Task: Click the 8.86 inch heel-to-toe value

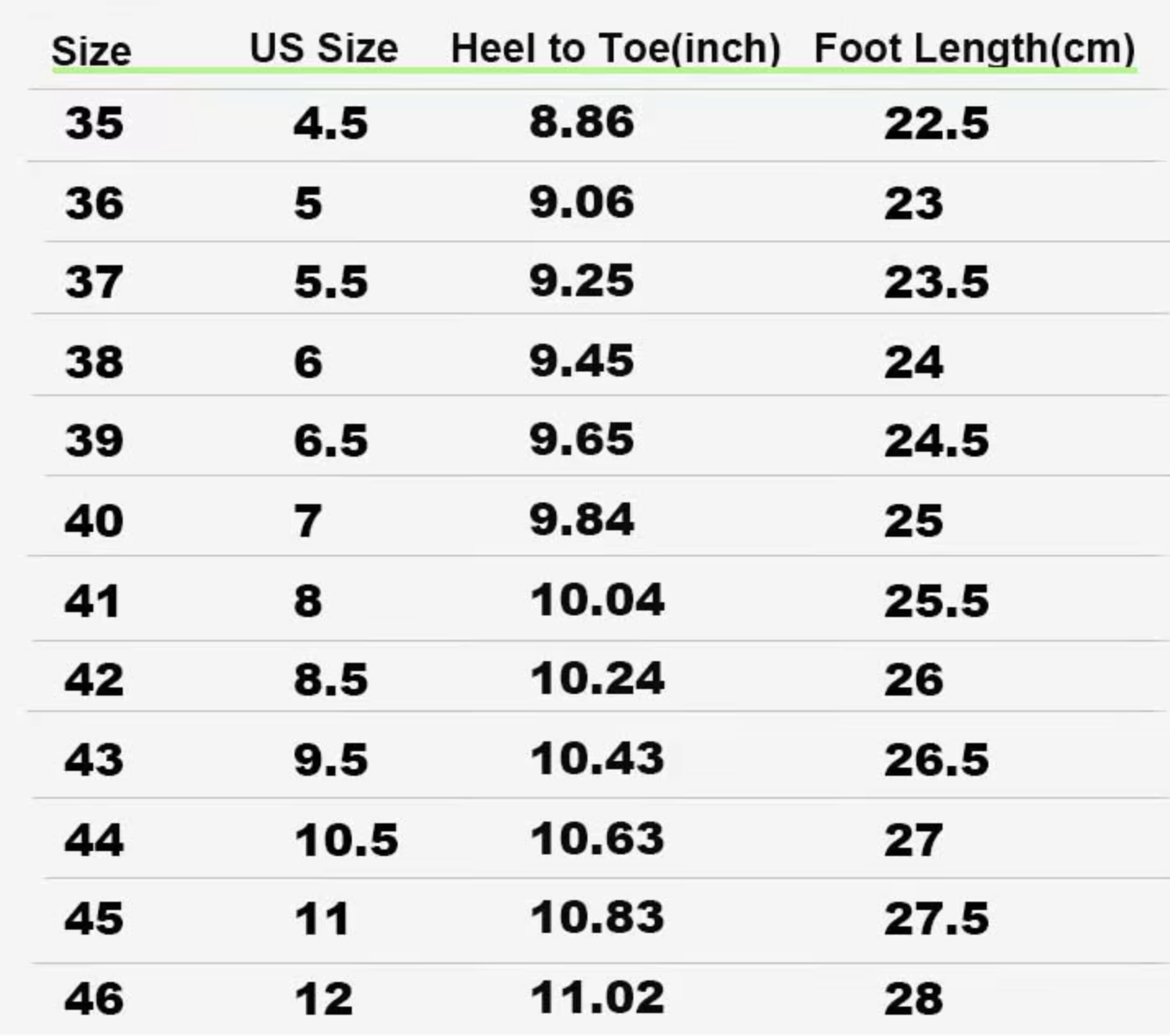Action: pos(581,122)
